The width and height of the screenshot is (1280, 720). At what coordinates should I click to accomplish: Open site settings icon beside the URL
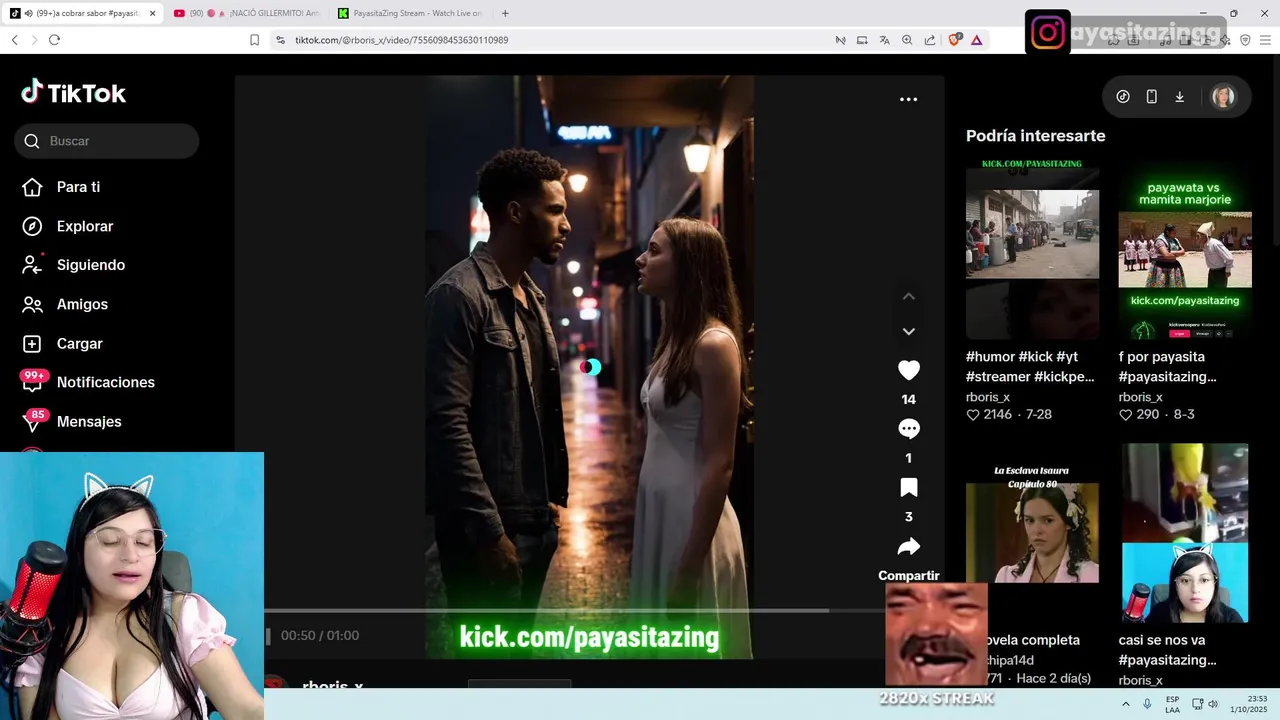coord(280,40)
